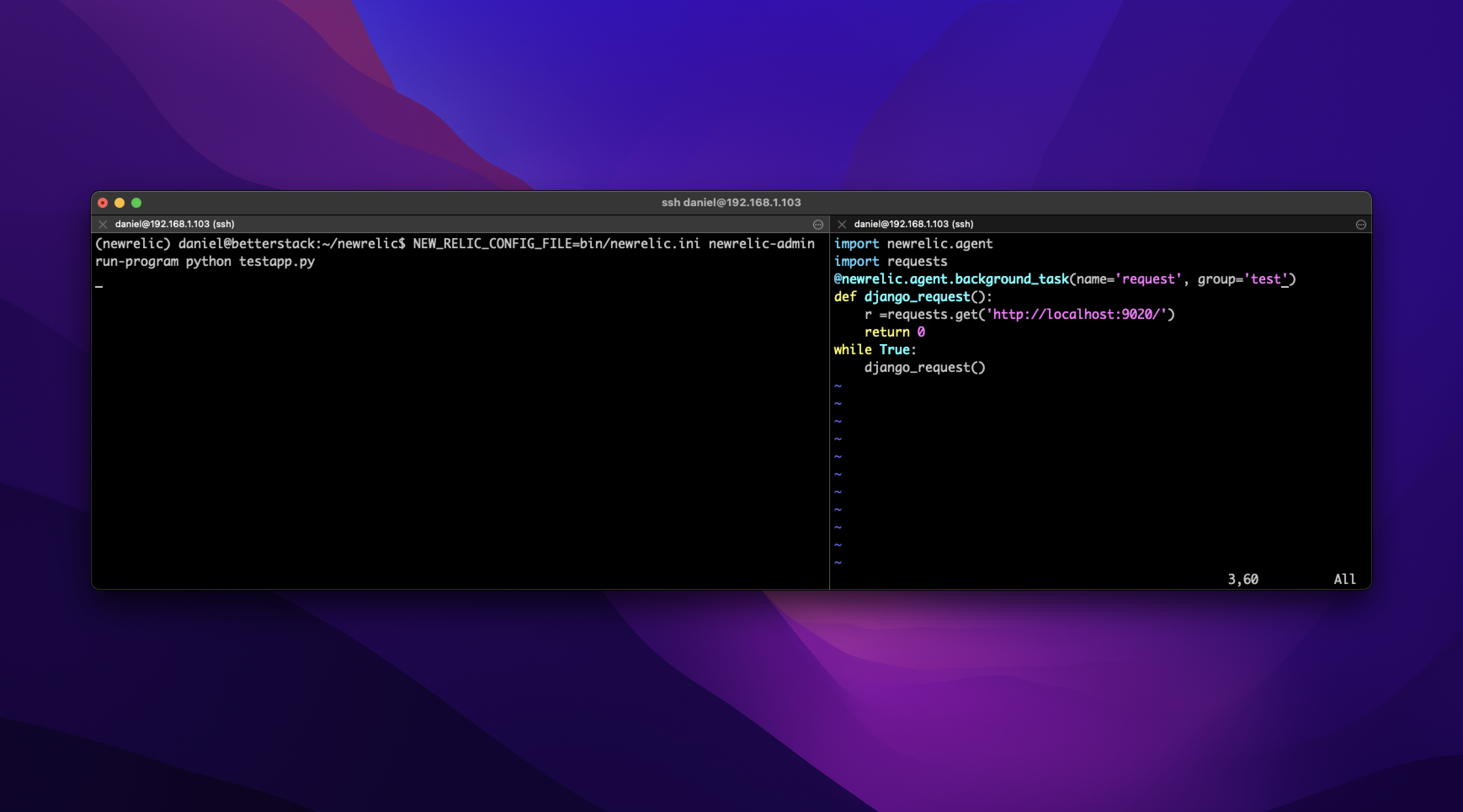
Task: Click the All indicator in vim status bar
Action: click(x=1344, y=578)
